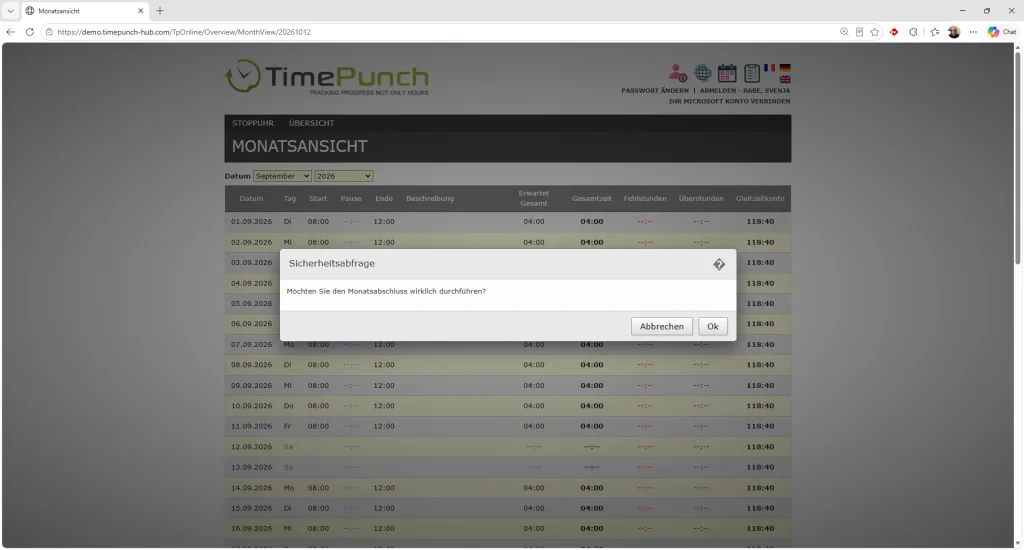Click browser back arrow

click(10, 31)
